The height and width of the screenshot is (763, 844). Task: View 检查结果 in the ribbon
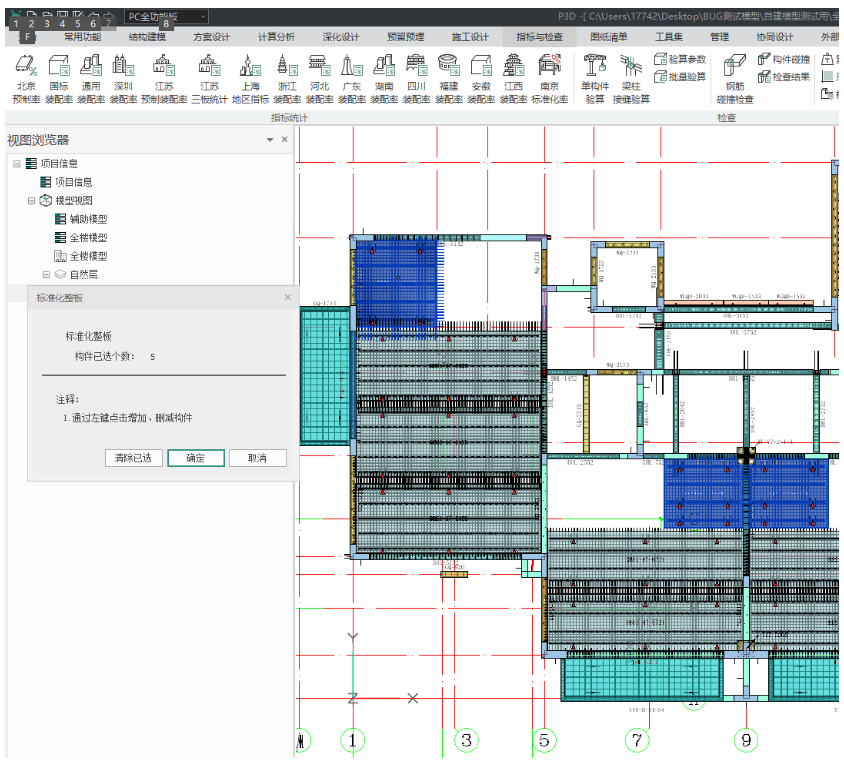click(784, 76)
